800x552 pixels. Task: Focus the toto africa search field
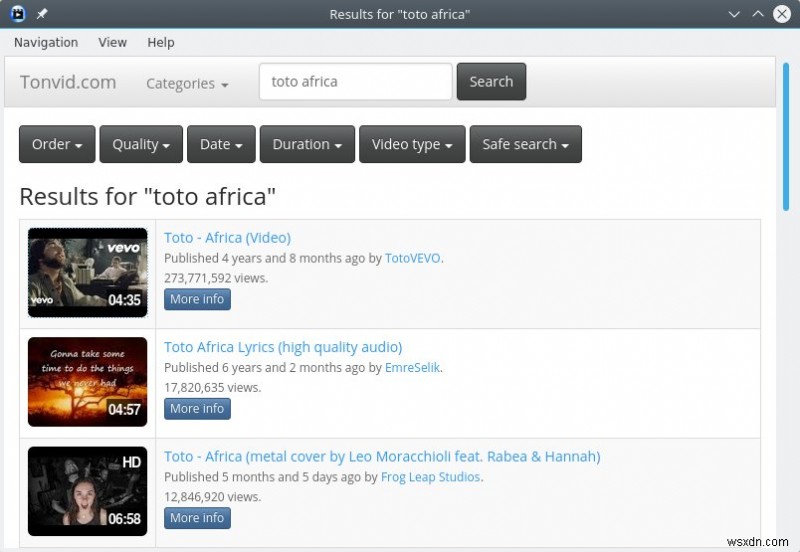(356, 82)
